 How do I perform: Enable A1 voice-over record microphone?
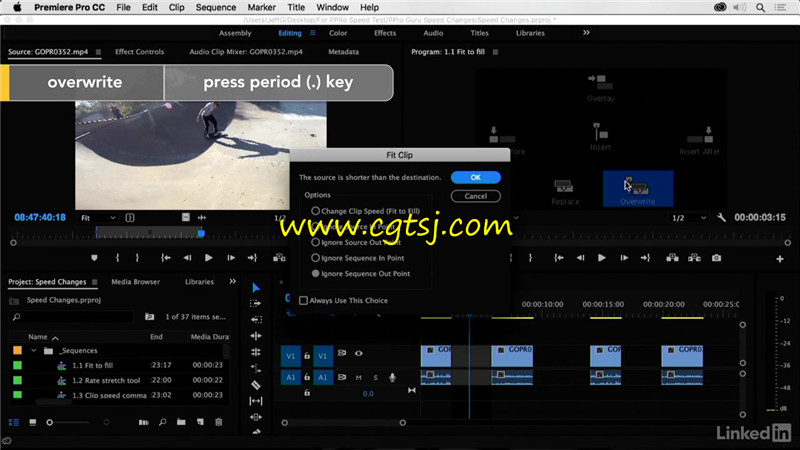[392, 378]
